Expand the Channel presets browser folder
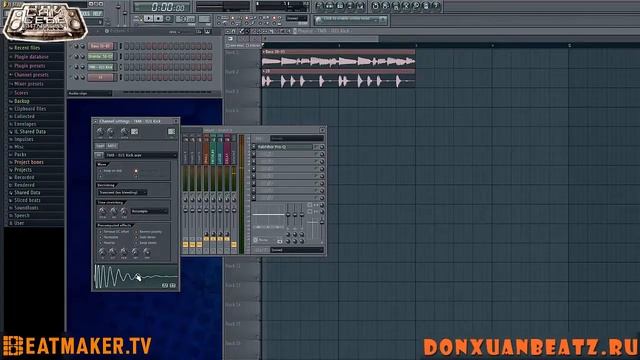The height and width of the screenshot is (360, 640). pos(31,75)
